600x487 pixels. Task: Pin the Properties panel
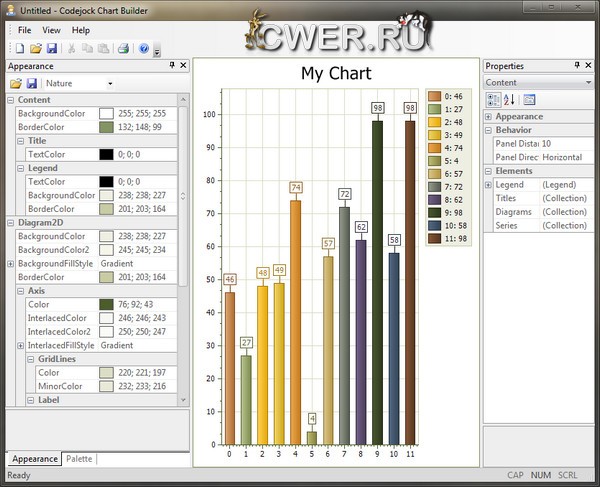pyautogui.click(x=577, y=65)
